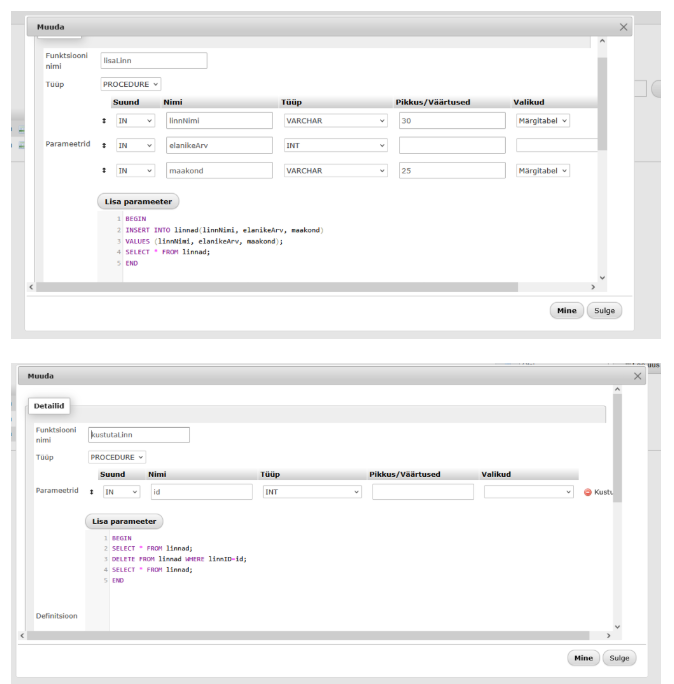Click the DELETE FROM linnad line in editor
The height and width of the screenshot is (684, 674).
pyautogui.click(x=178, y=559)
